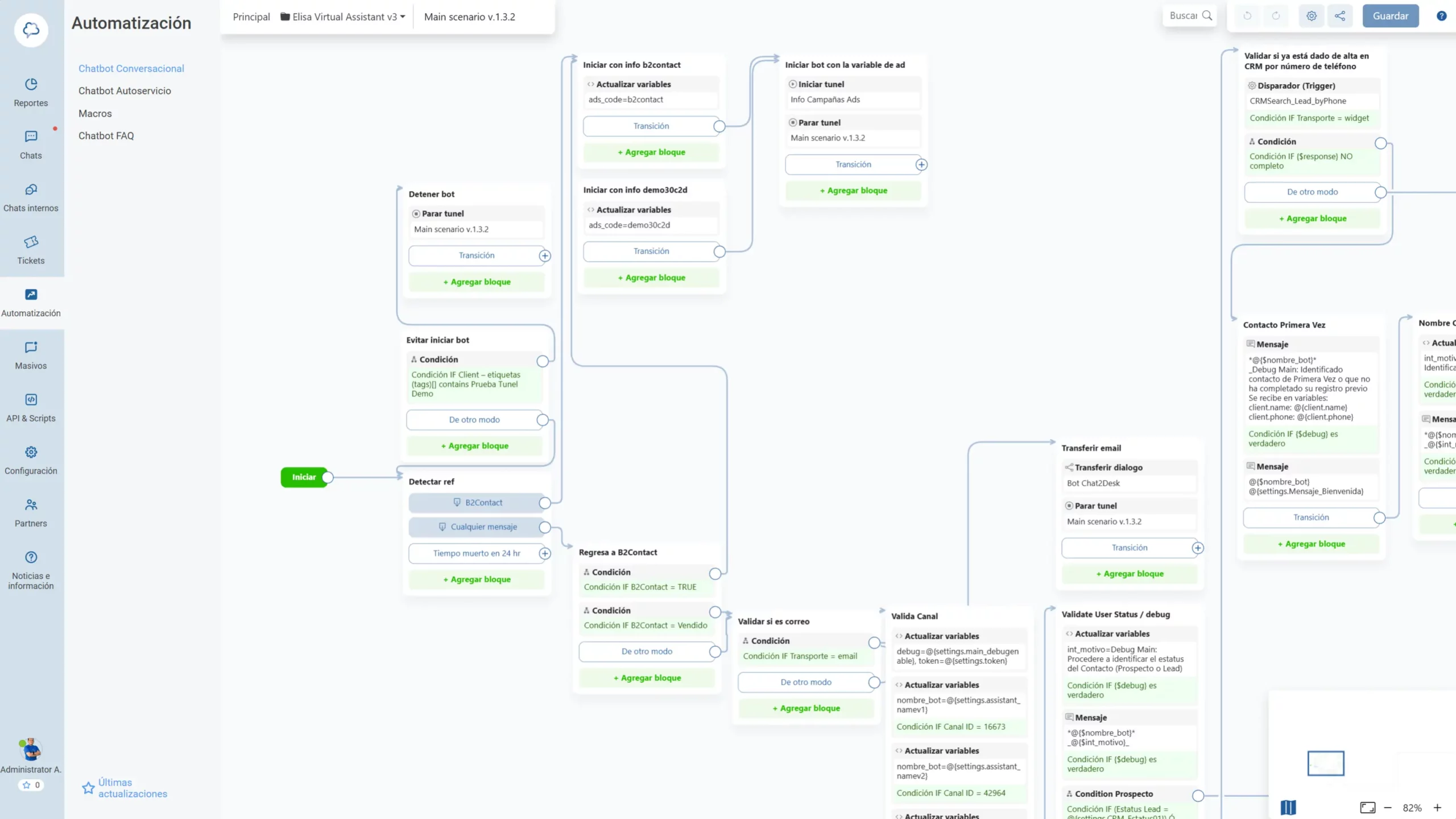Select Iniciar tunel radio button
This screenshot has height=819, width=1456.
coord(793,84)
